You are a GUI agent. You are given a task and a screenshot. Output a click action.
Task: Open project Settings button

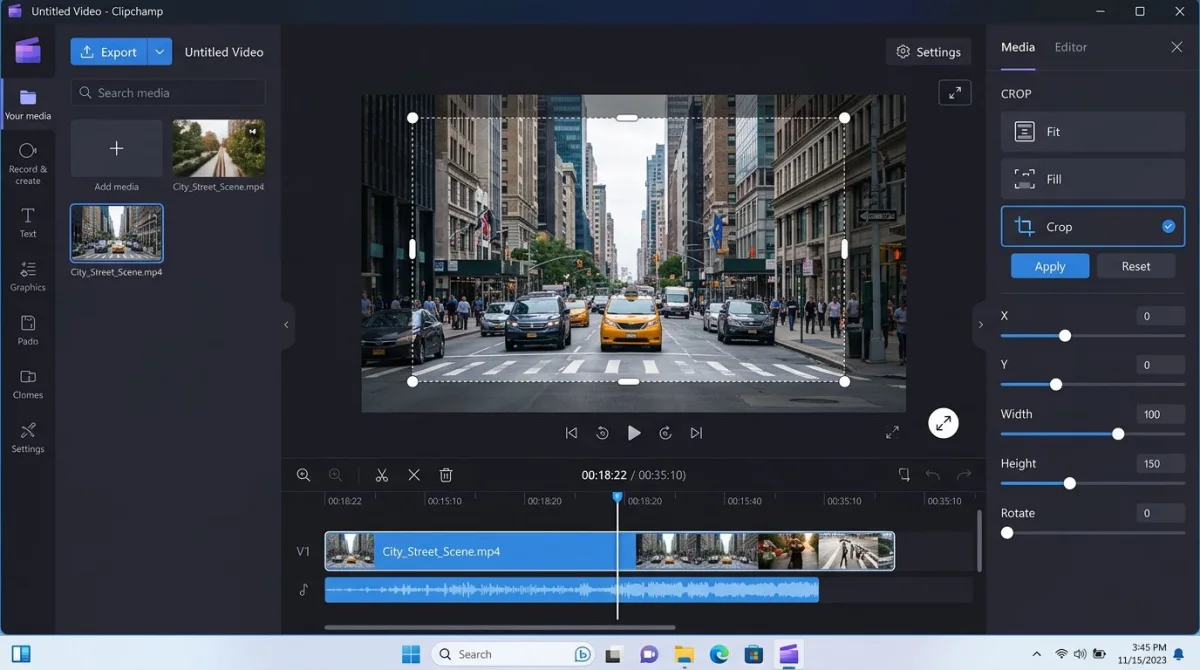929,52
